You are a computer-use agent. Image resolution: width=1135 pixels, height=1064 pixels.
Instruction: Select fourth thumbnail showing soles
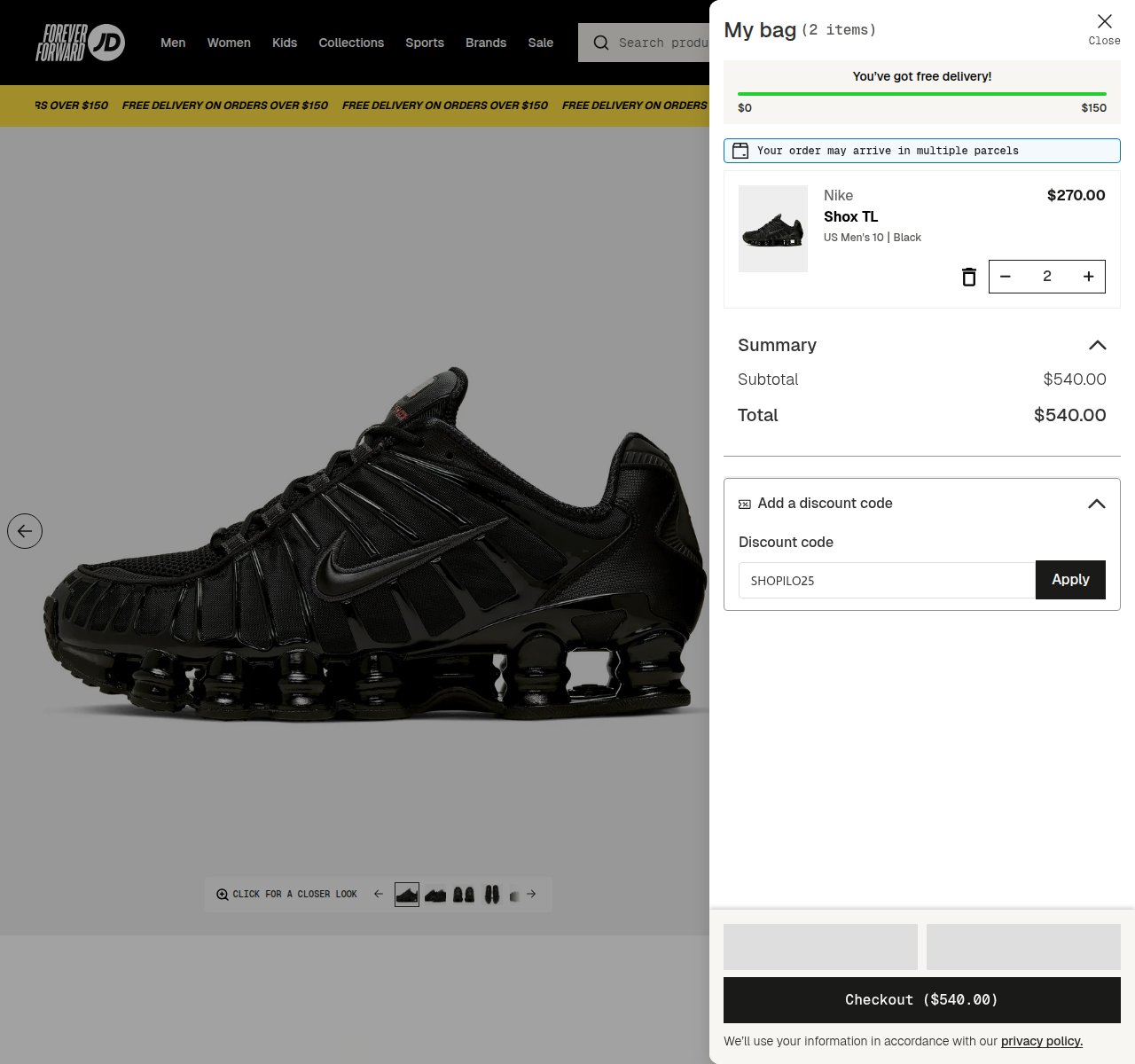pyautogui.click(x=492, y=895)
